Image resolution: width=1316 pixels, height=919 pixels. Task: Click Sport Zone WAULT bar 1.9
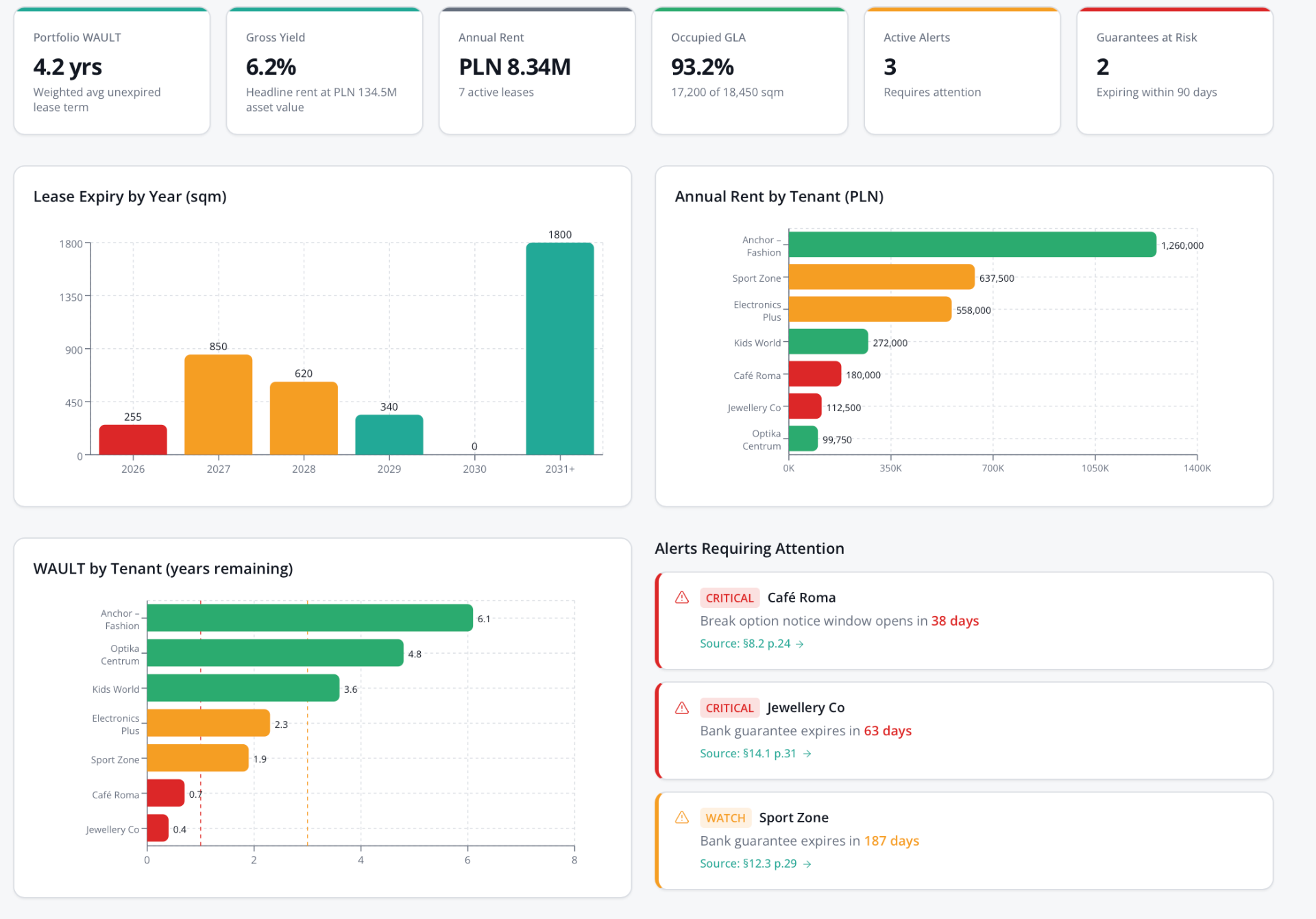[x=197, y=758]
